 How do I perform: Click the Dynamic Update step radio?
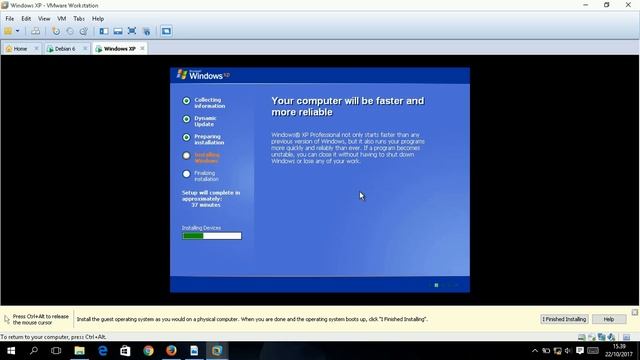(x=186, y=119)
